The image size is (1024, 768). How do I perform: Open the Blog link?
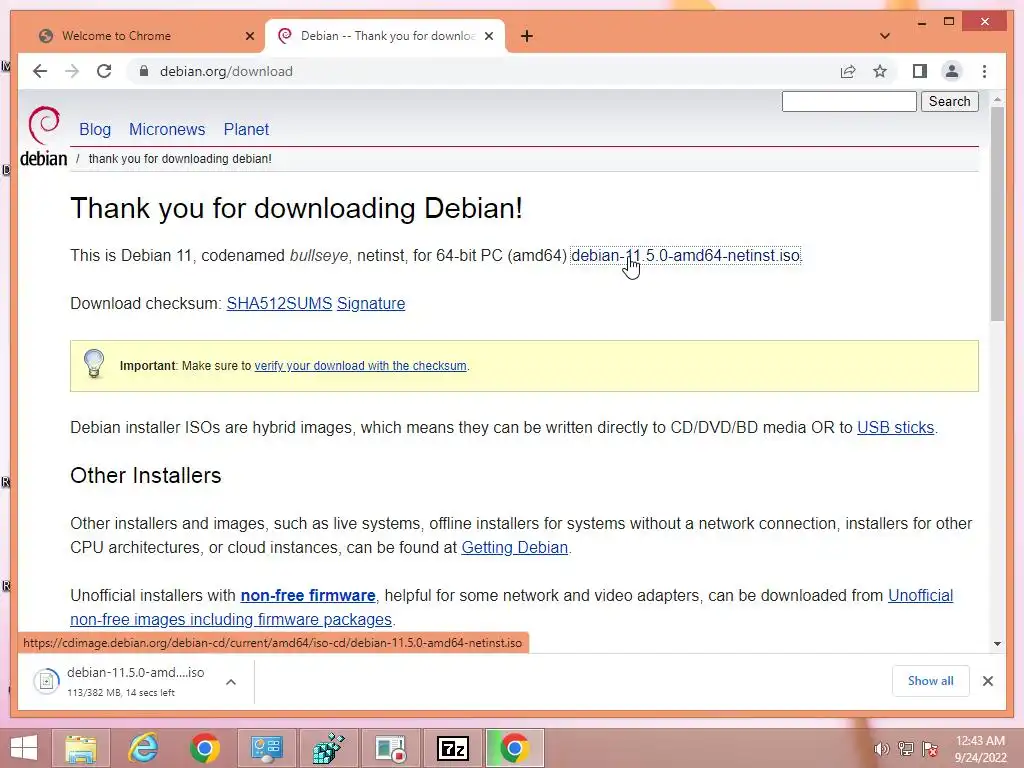(95, 129)
